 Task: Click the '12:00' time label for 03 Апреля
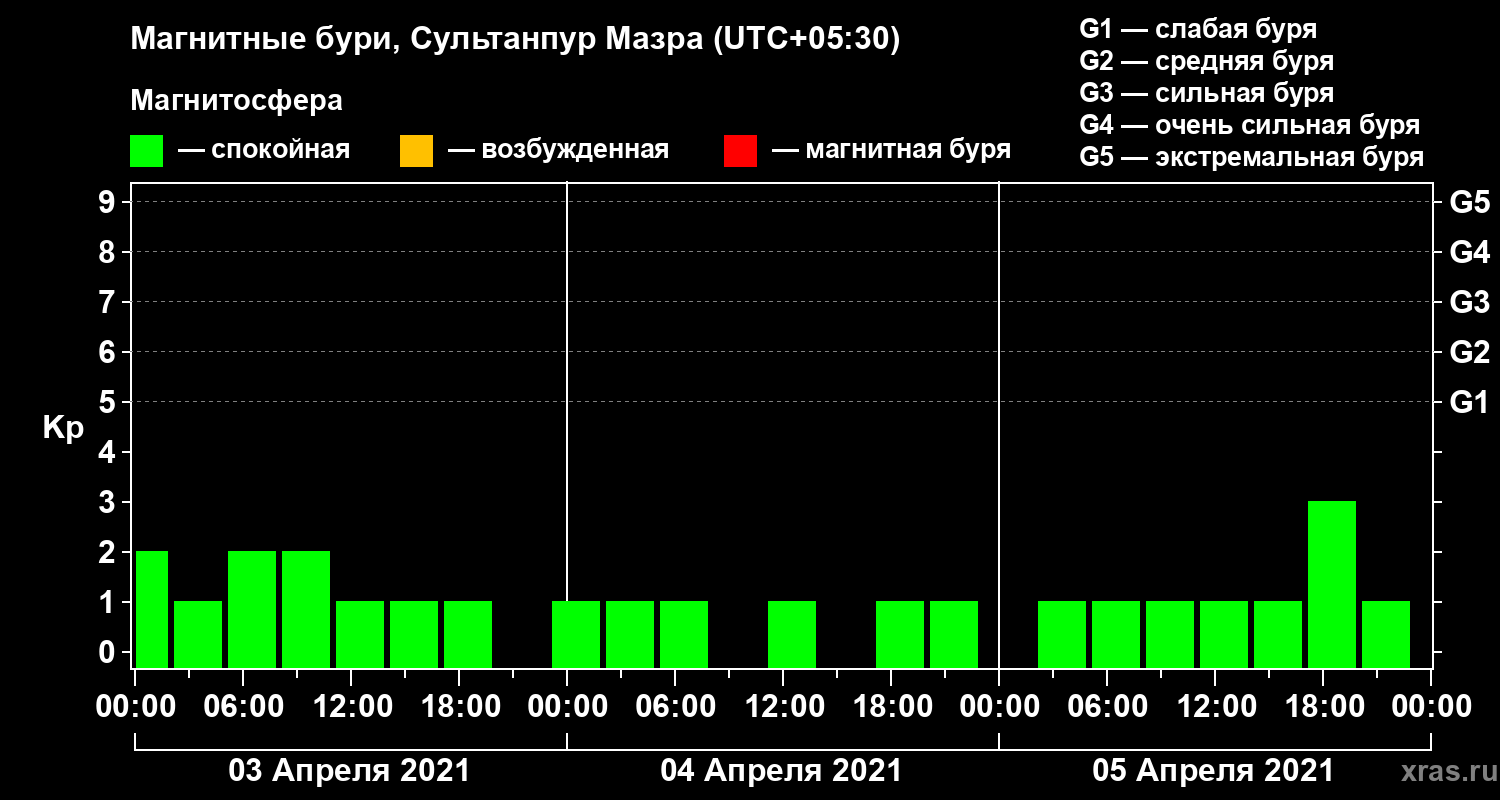click(351, 706)
